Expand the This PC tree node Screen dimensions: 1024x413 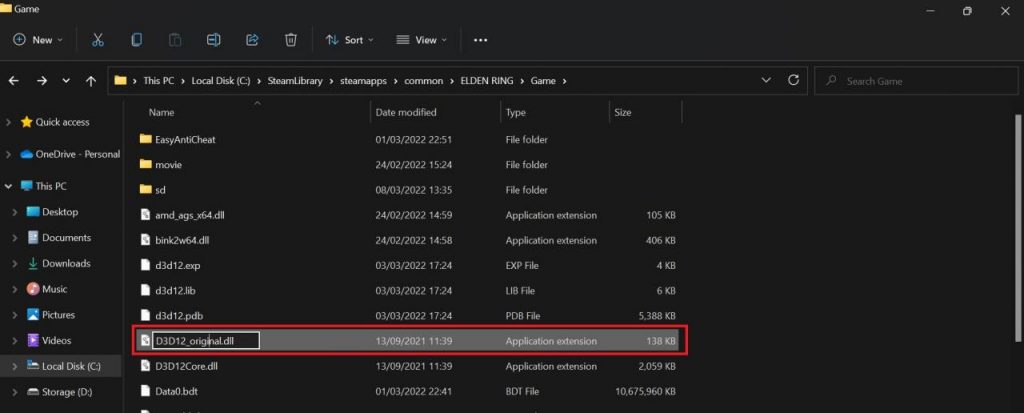click(x=9, y=186)
